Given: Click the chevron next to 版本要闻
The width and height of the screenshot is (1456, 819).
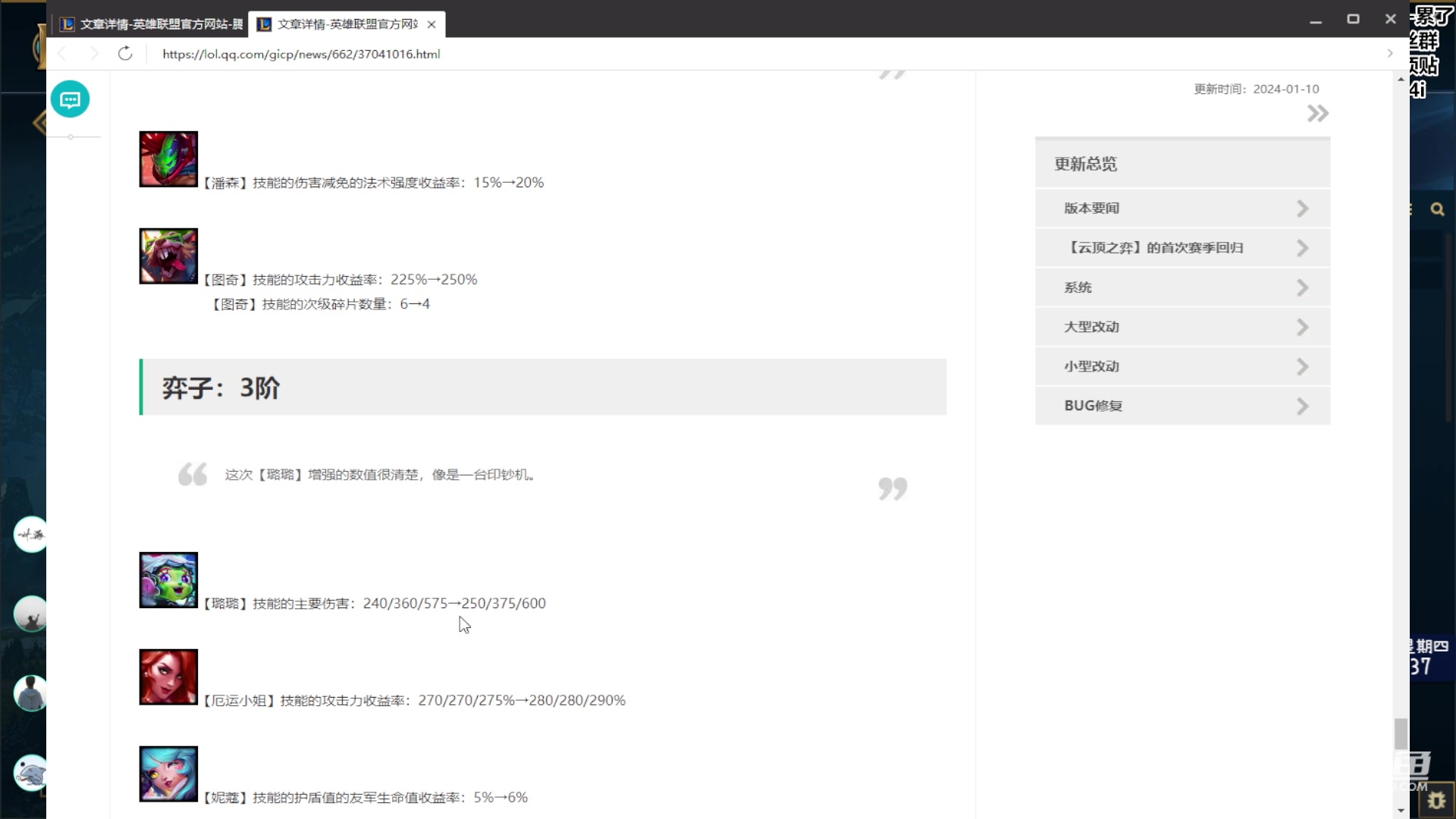Looking at the screenshot, I should [1303, 209].
